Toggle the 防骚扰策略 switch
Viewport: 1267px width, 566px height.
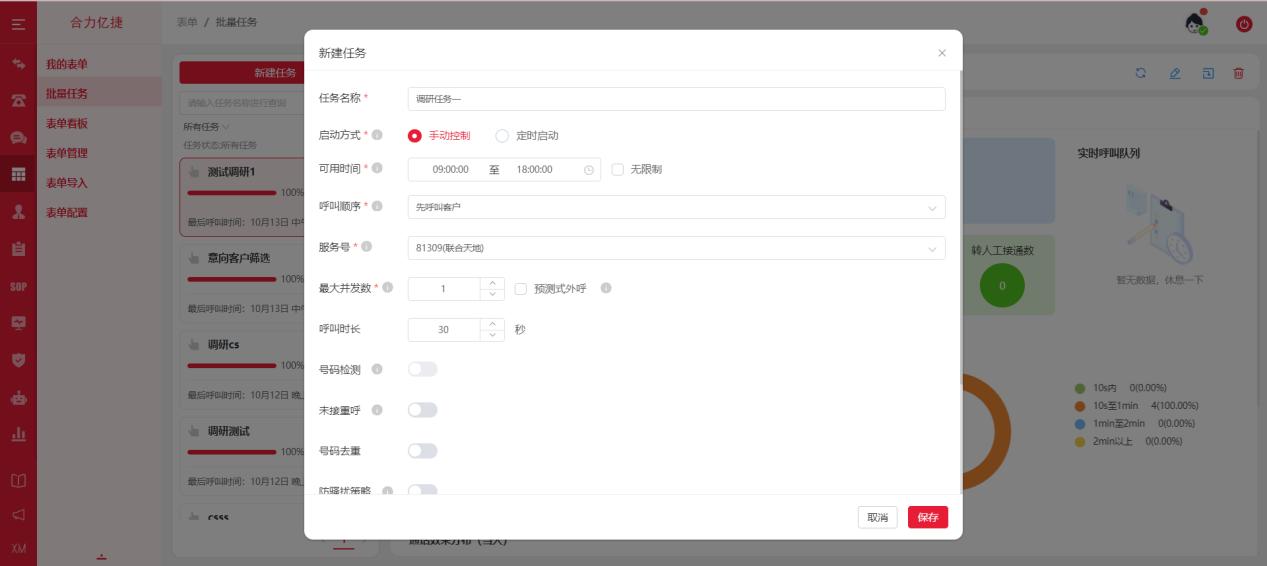(x=423, y=490)
